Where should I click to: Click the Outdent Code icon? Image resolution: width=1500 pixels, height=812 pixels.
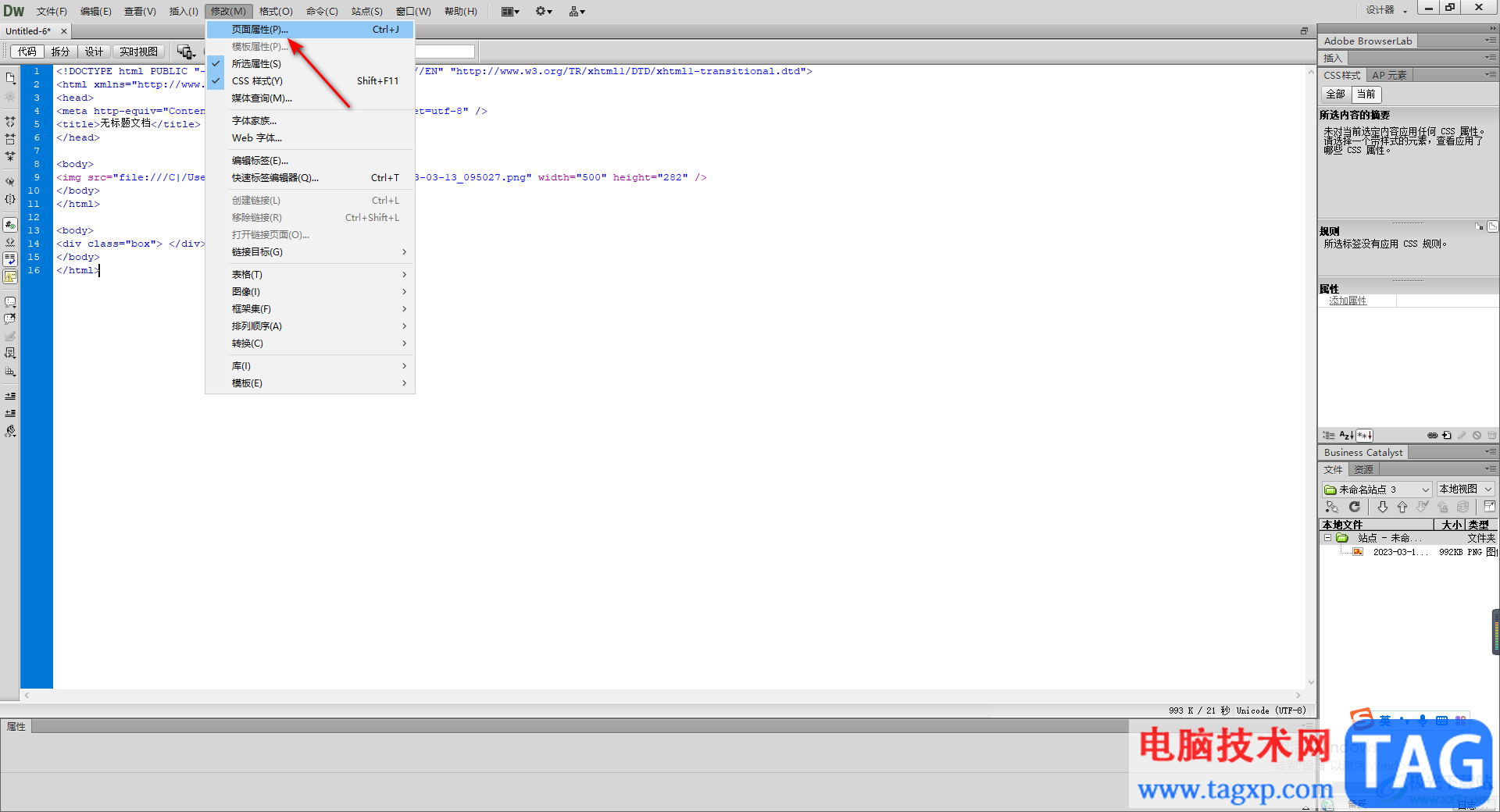[10, 413]
